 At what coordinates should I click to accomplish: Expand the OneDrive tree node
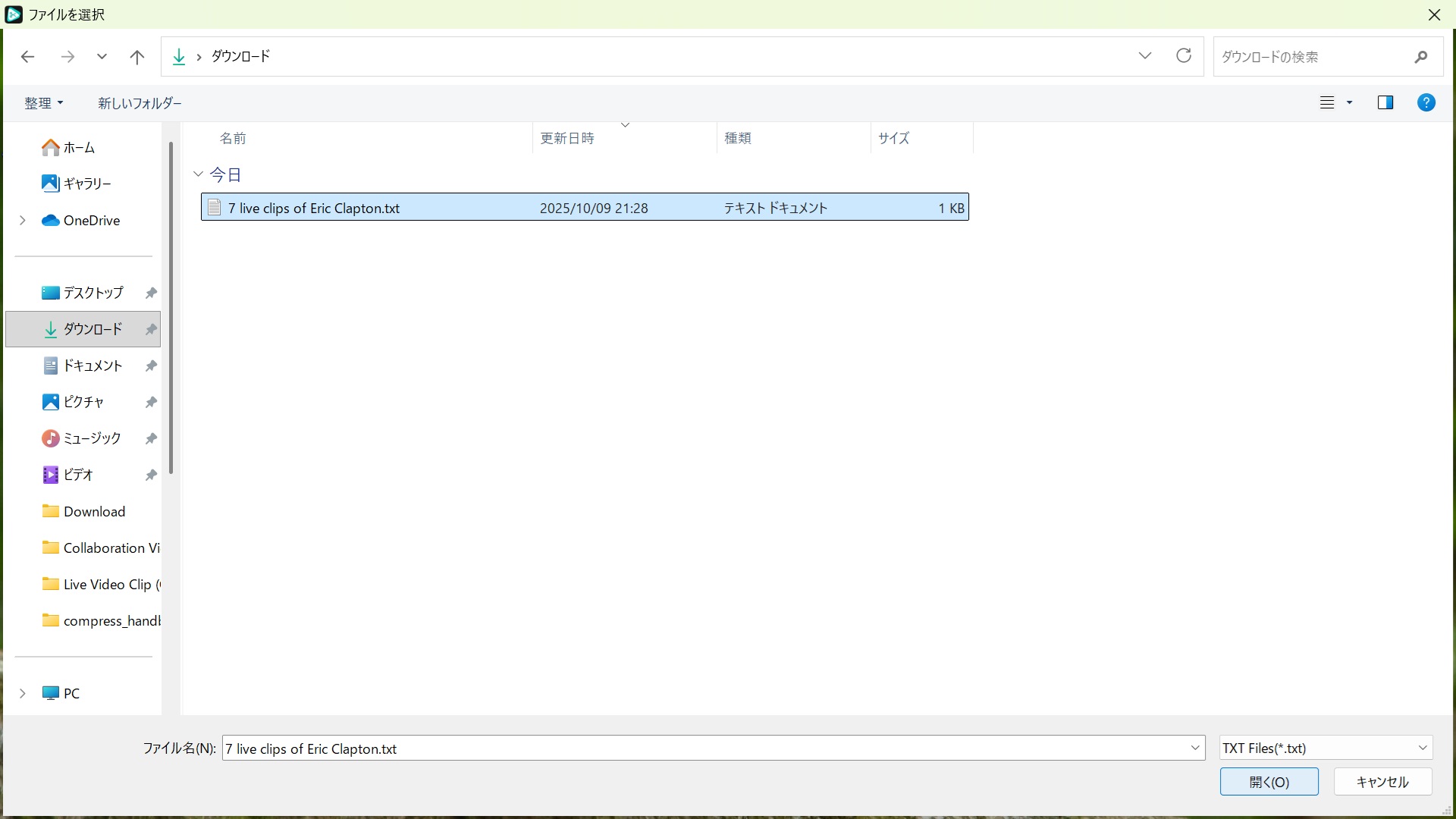23,220
